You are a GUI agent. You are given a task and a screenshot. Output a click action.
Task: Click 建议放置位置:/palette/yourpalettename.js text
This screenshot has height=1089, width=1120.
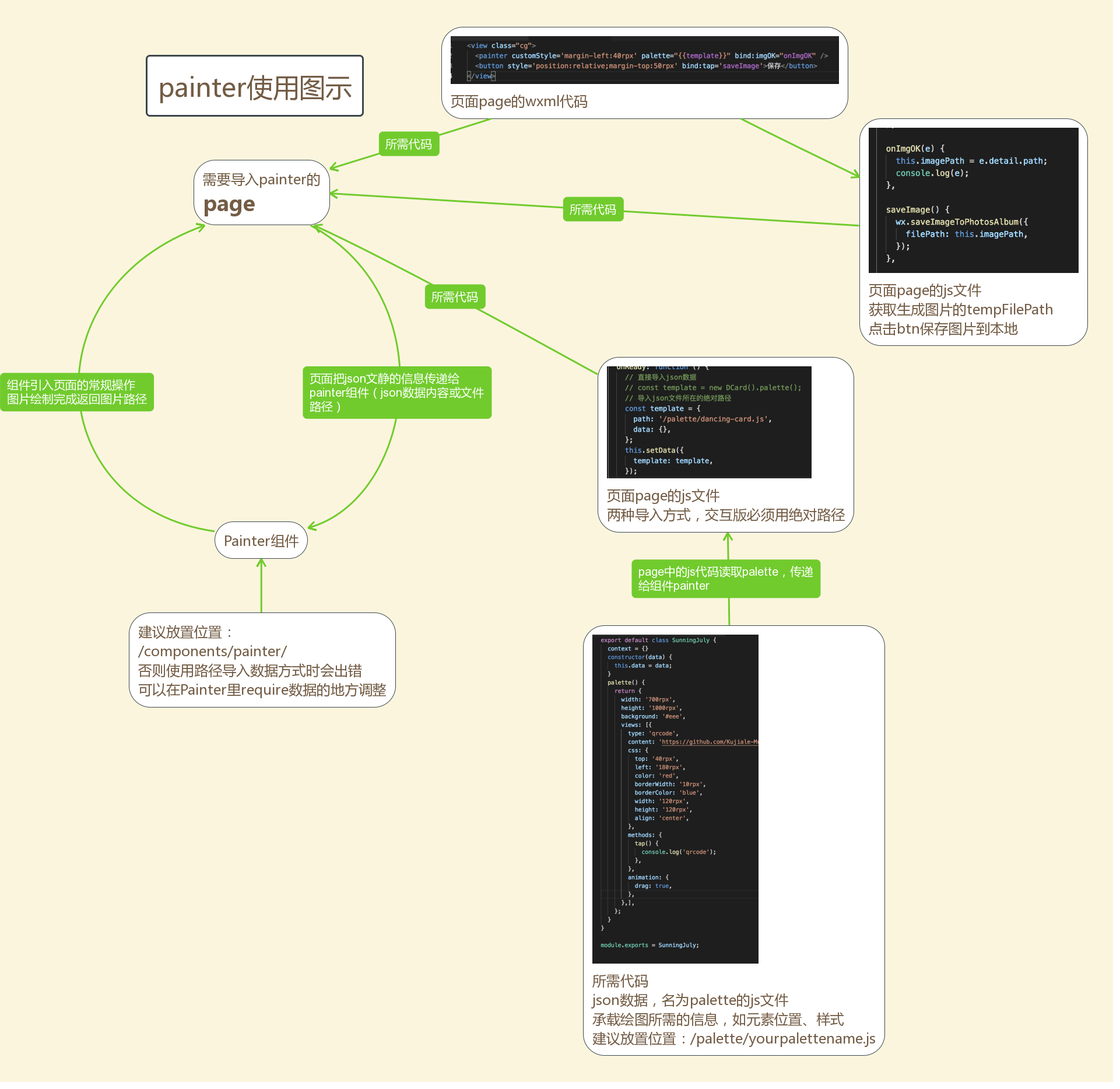733,1039
